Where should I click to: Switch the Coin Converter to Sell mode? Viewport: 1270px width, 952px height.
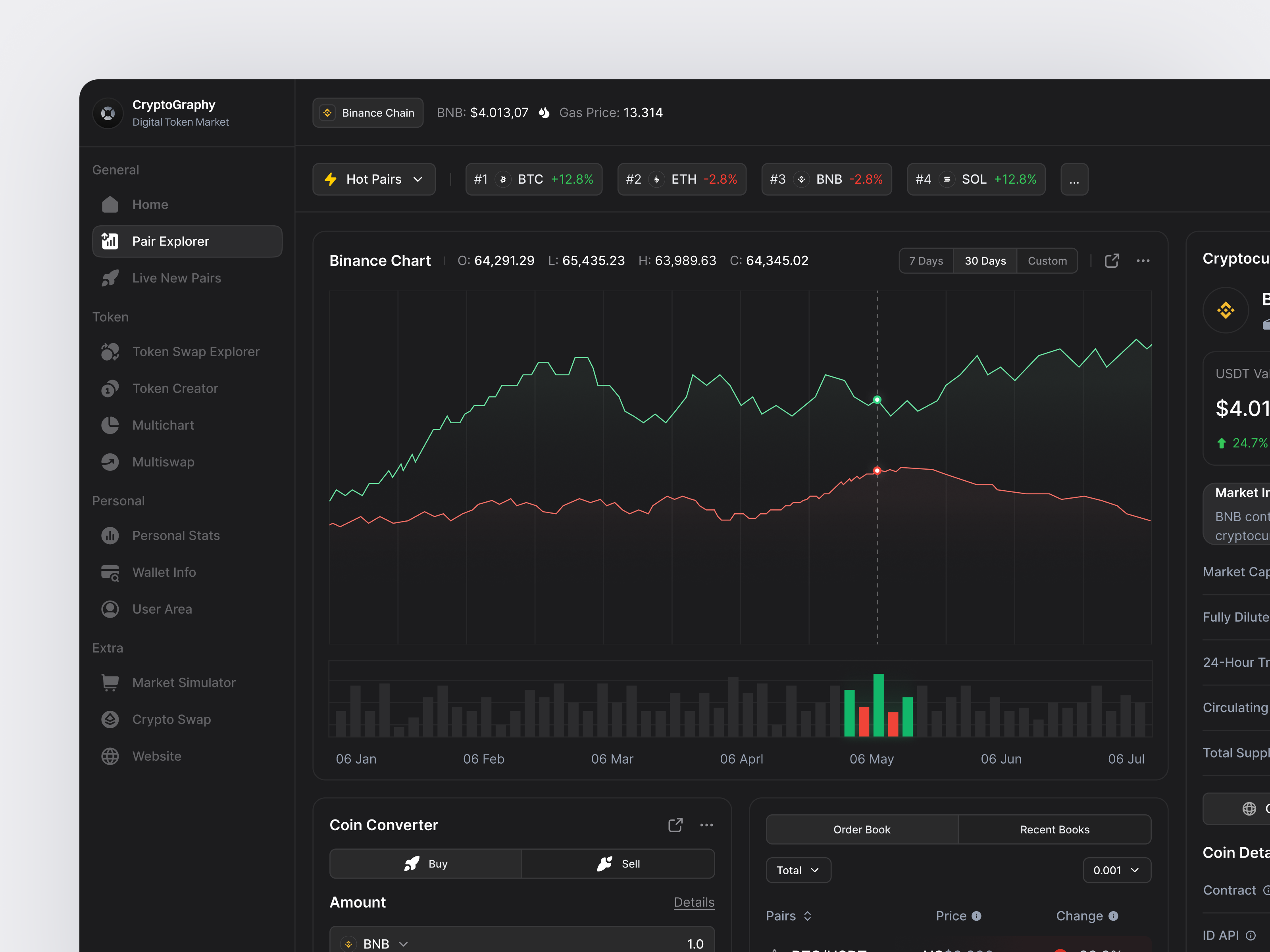click(x=618, y=864)
